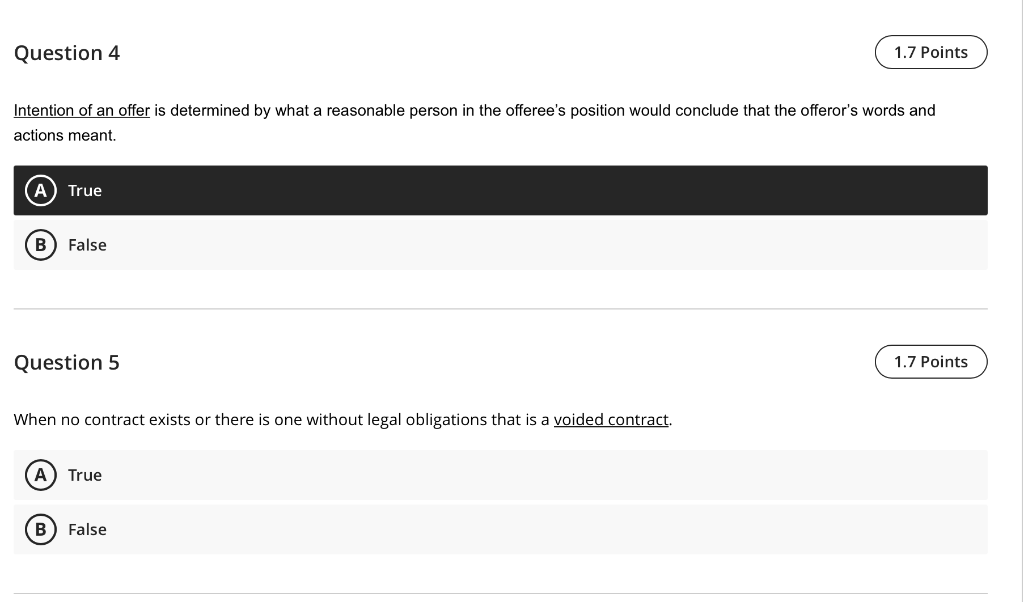This screenshot has width=1024, height=602.
Task: Click the True answer row of Question 5
Action: pos(500,475)
